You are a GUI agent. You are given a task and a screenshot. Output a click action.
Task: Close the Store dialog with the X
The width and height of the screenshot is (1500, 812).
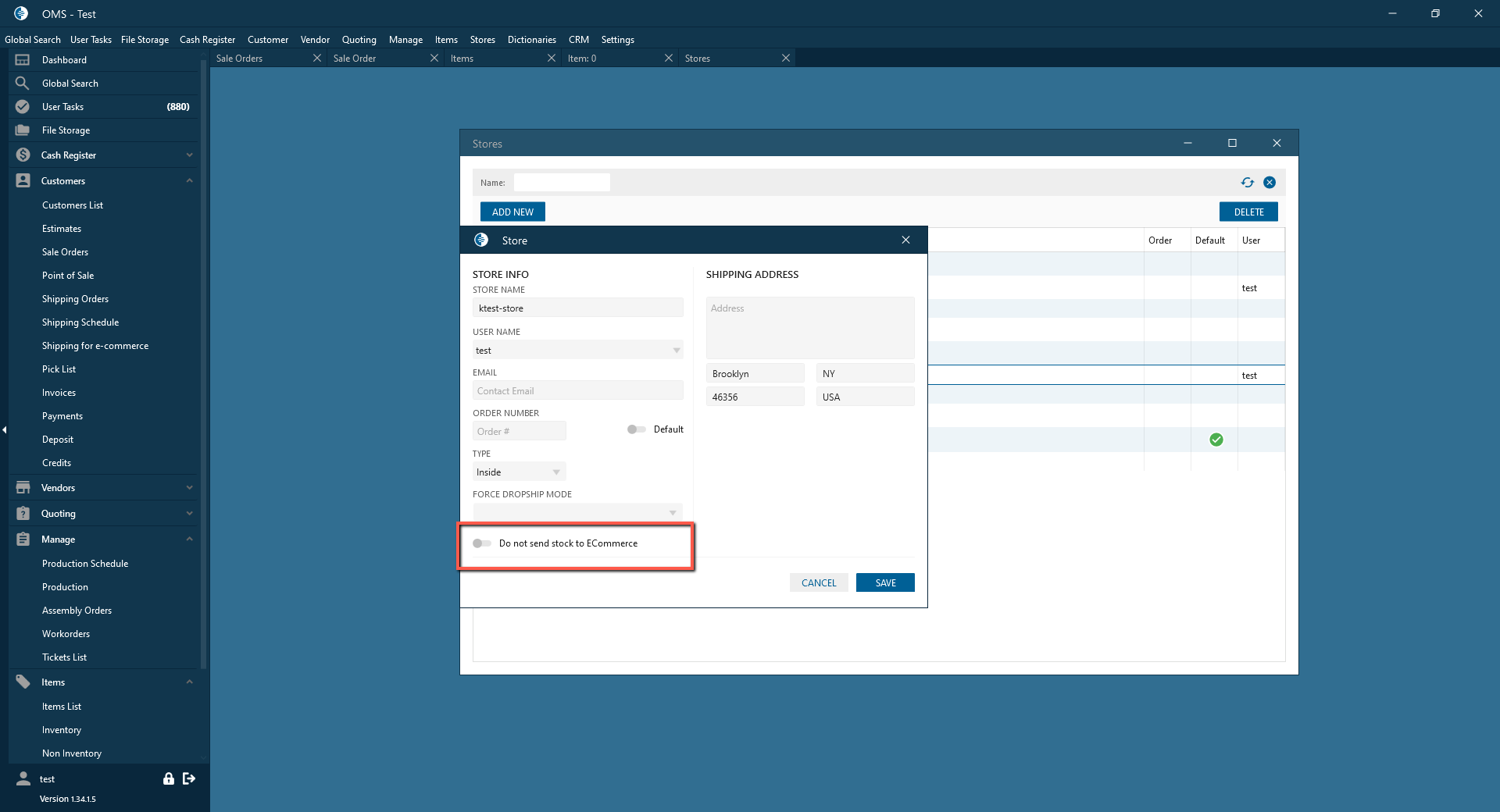(905, 240)
